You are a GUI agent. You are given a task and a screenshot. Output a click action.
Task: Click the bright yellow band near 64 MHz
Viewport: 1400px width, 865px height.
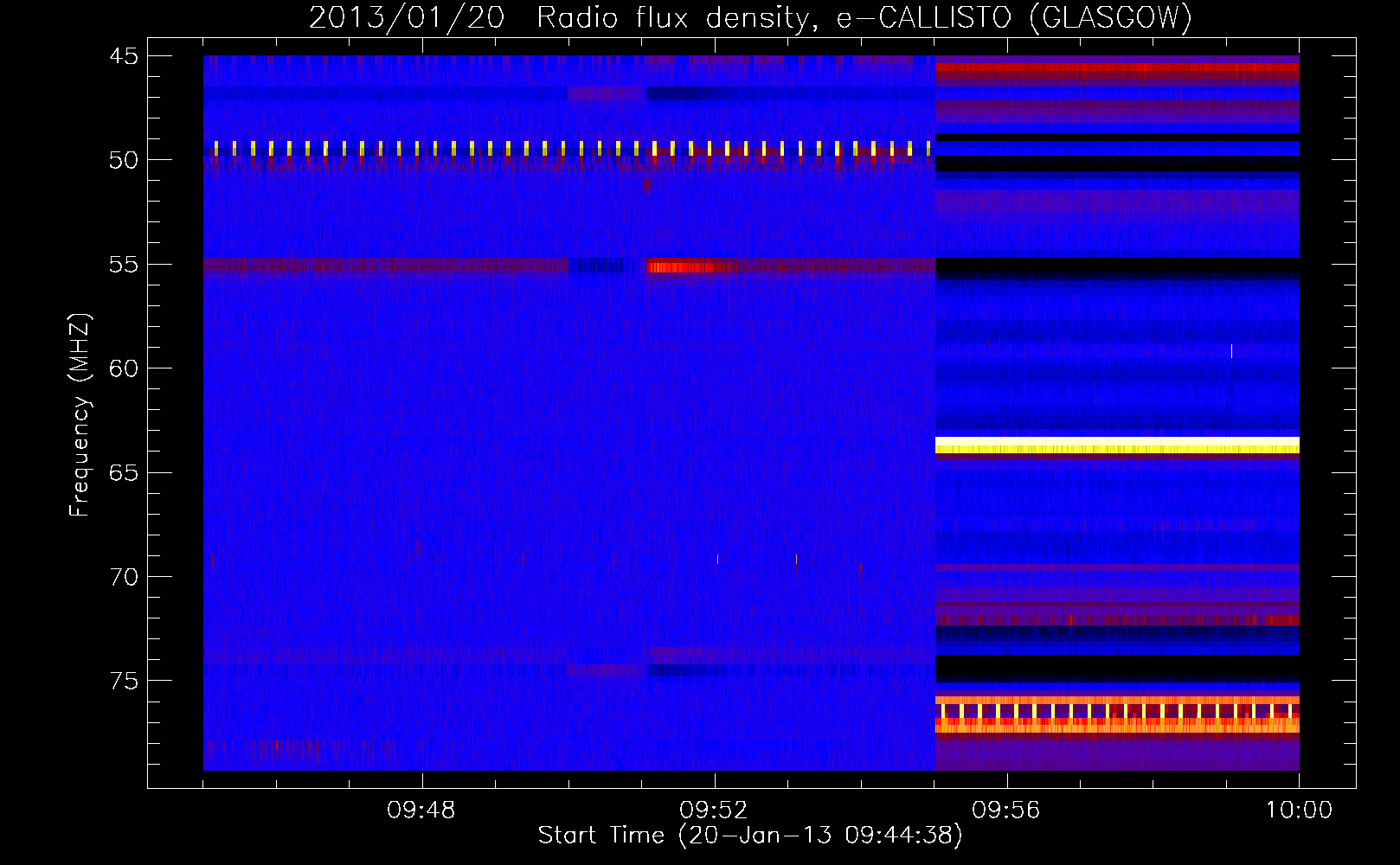(1117, 445)
